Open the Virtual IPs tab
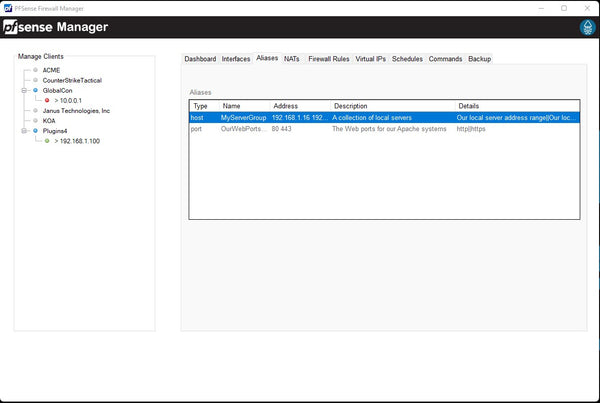600x403 pixels. pyautogui.click(x=371, y=59)
